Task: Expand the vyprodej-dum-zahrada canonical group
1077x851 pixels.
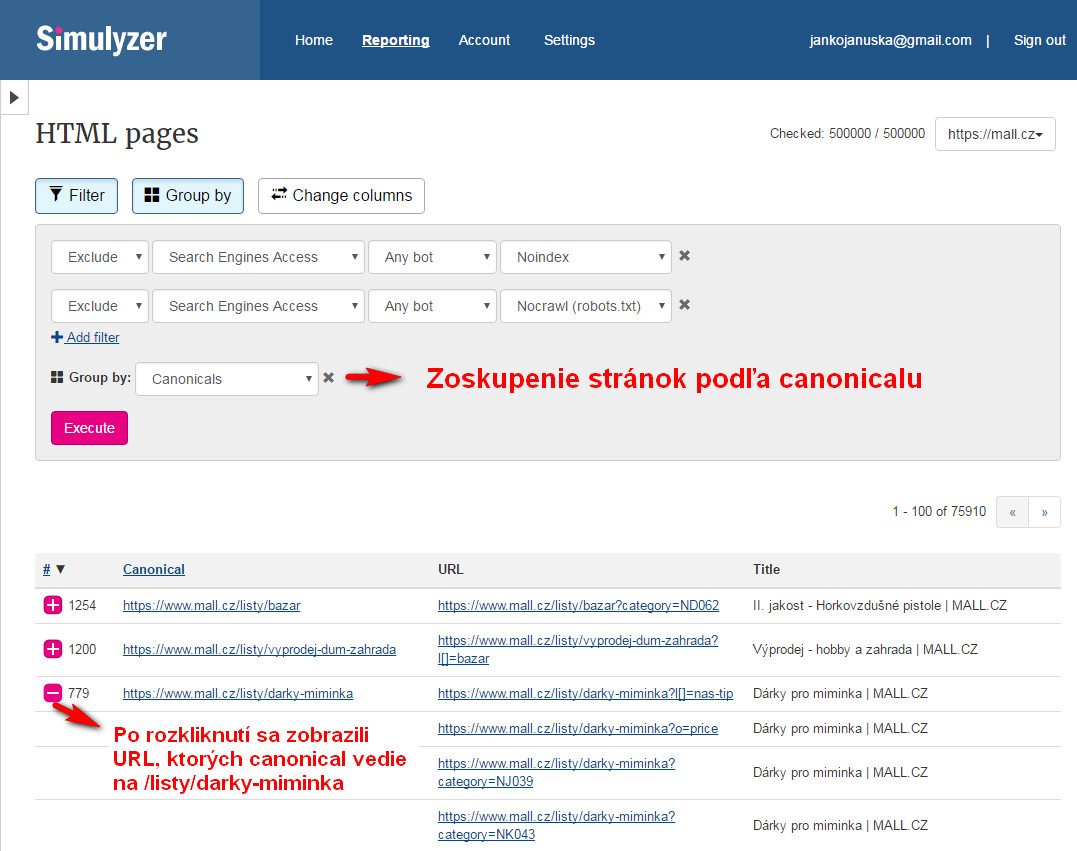Action: coord(53,649)
